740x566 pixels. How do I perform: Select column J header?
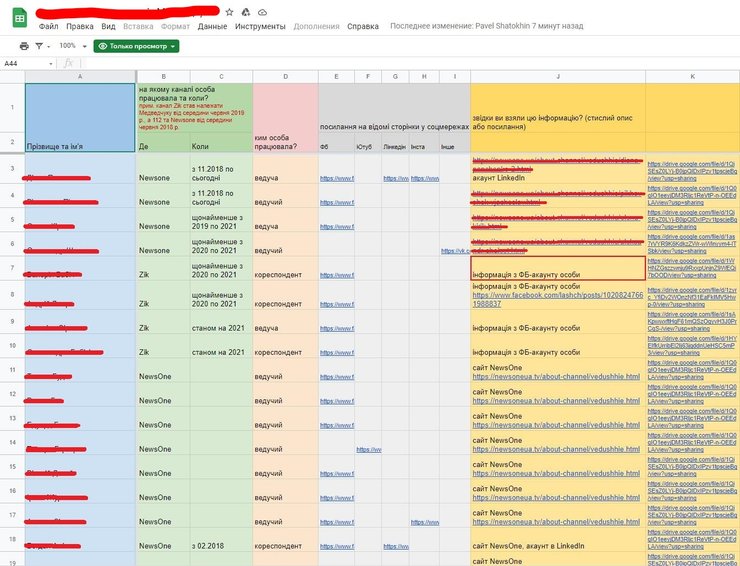tap(558, 76)
